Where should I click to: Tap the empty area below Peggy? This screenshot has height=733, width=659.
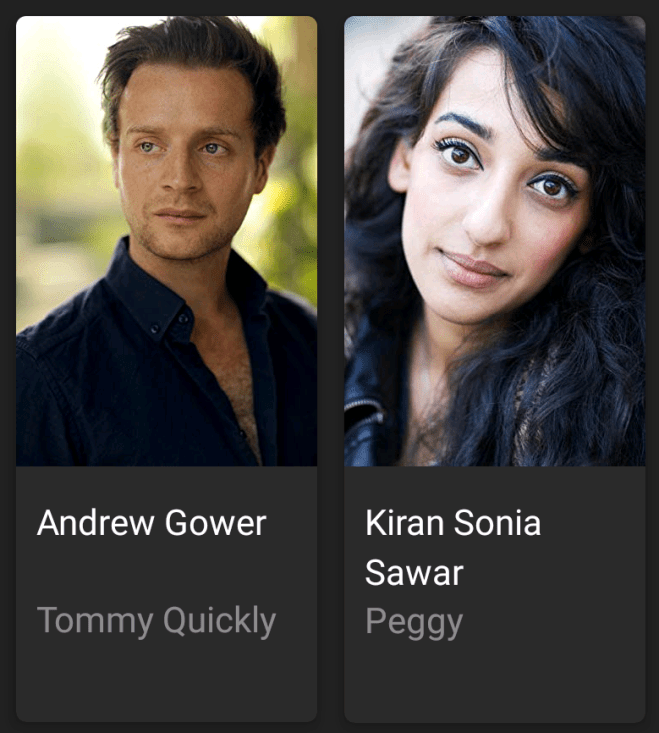[494, 678]
